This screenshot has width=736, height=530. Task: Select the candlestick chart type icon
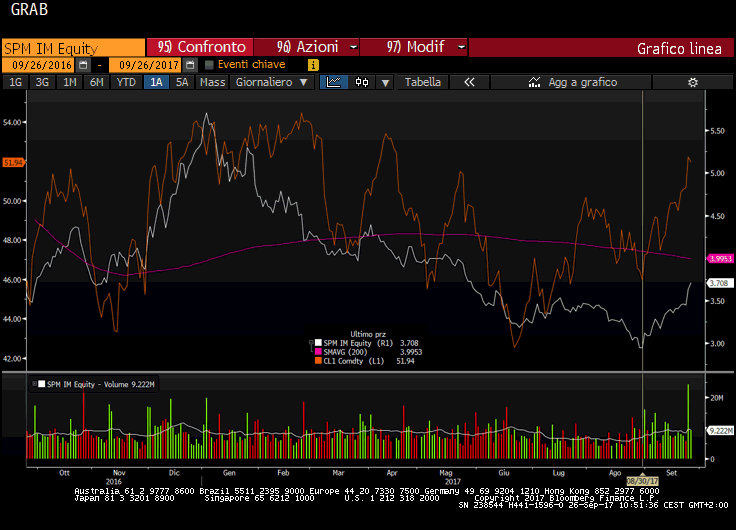(x=362, y=82)
